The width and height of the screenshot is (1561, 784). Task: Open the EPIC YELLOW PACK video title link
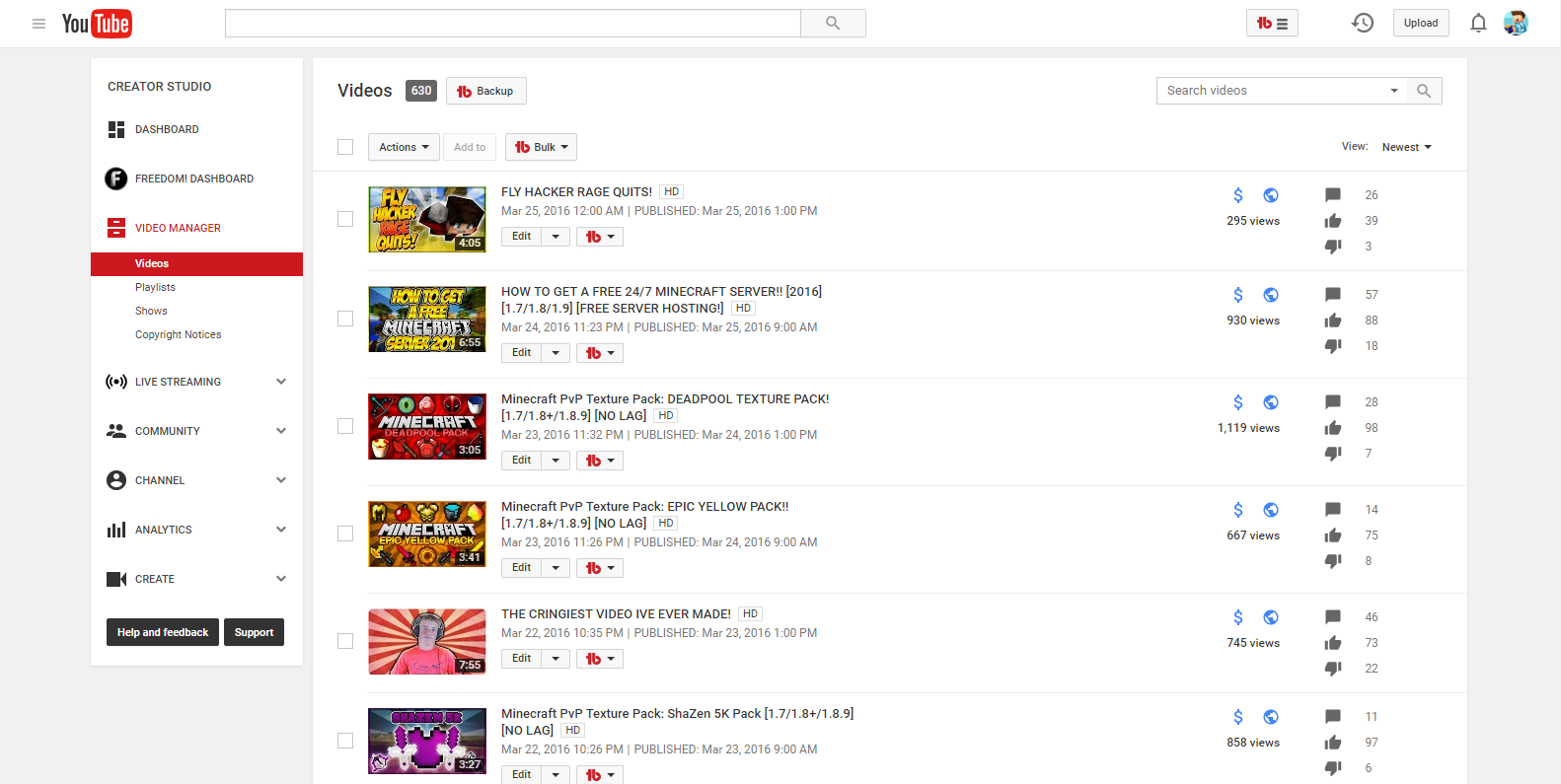645,515
